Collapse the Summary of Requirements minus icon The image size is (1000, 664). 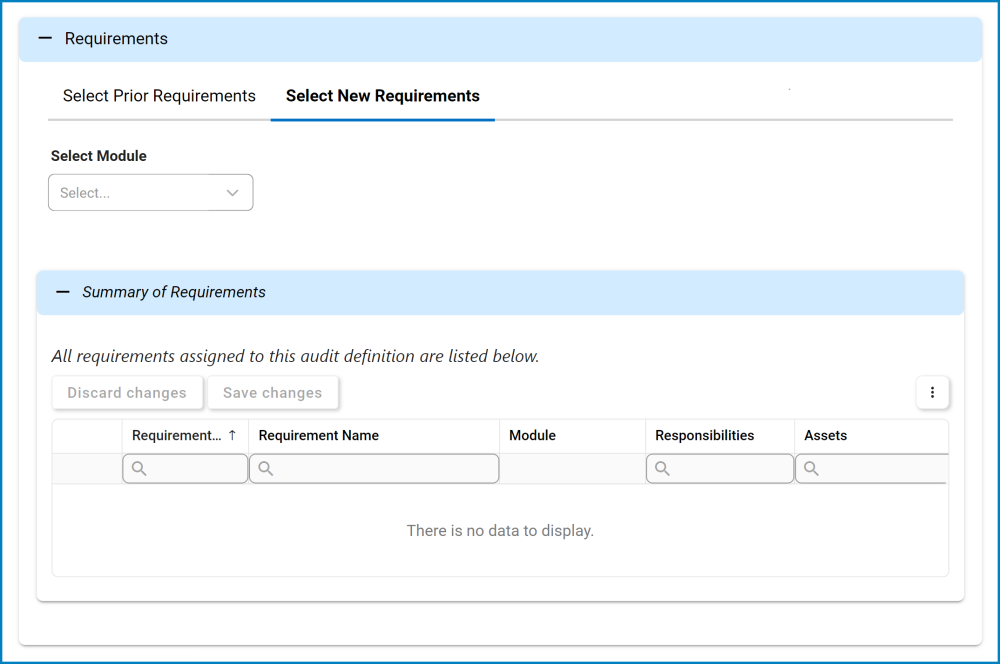pyautogui.click(x=63, y=292)
